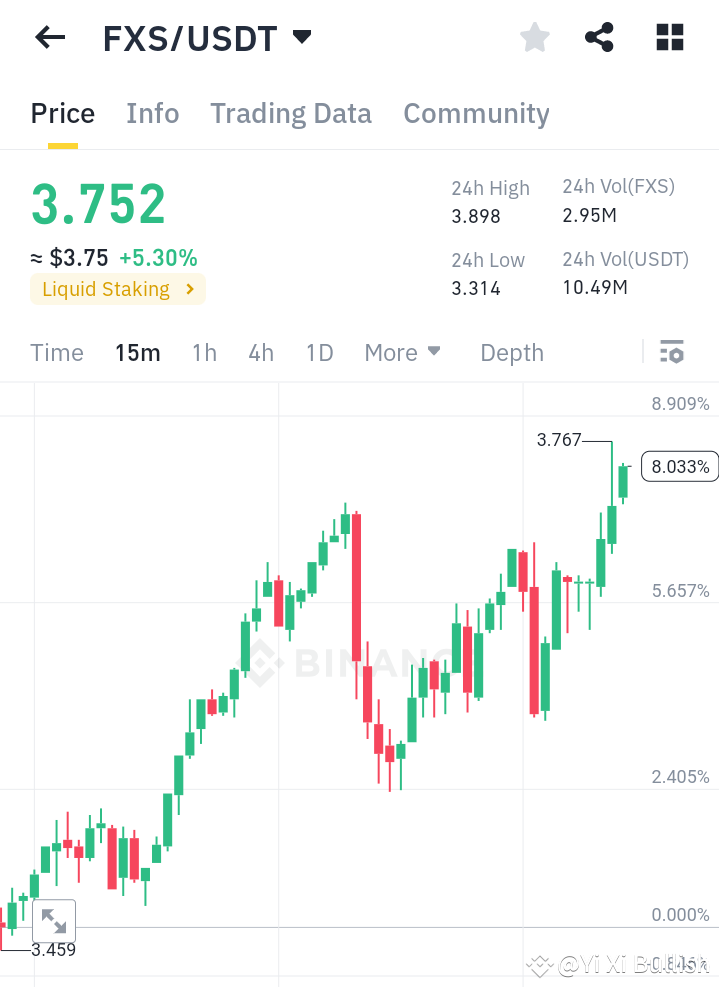
Task: Select the Info tab
Action: click(152, 113)
